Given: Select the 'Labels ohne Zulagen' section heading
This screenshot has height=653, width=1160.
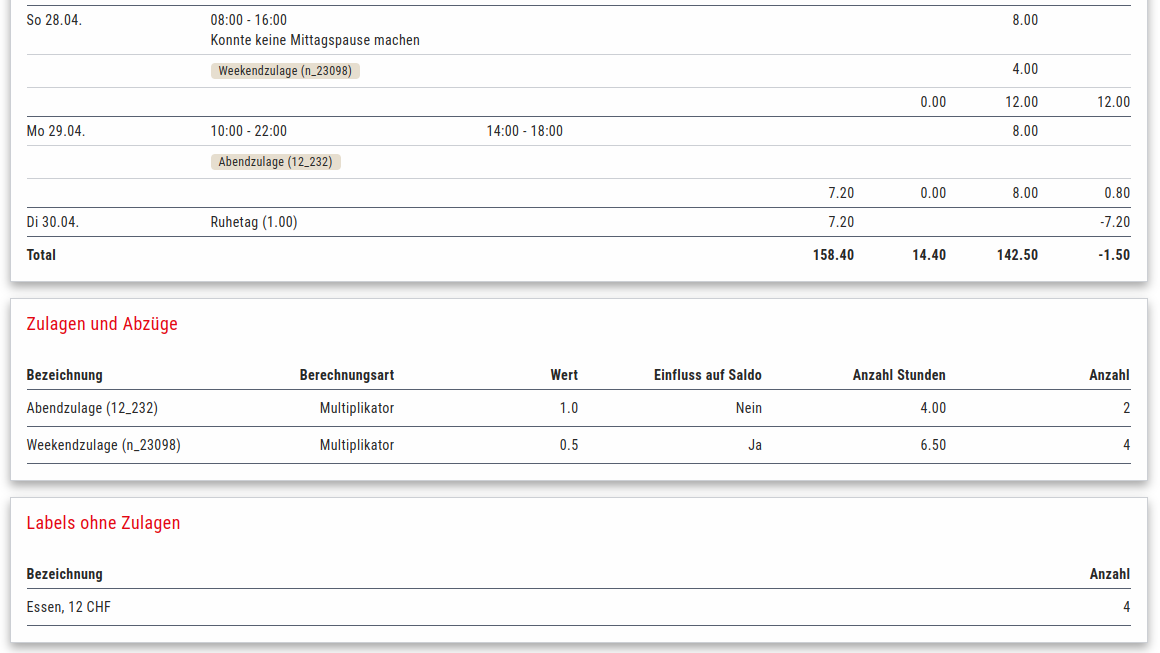Looking at the screenshot, I should (103, 523).
